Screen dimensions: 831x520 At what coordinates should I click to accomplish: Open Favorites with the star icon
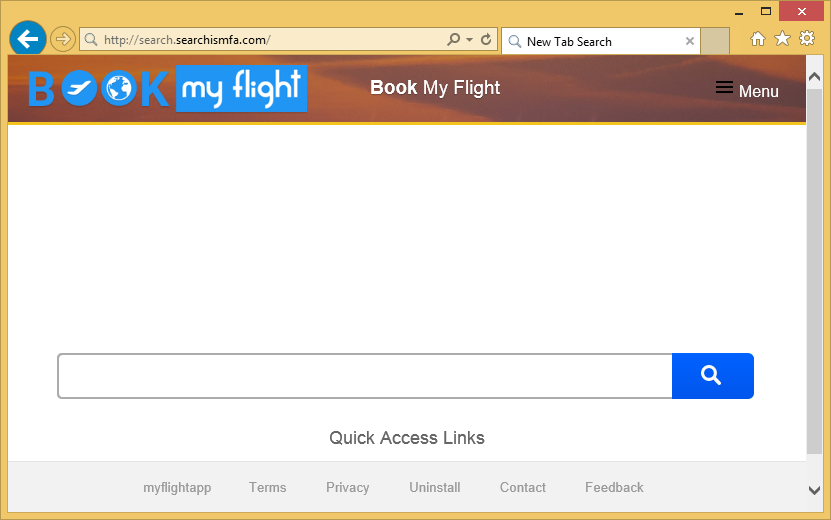click(782, 39)
